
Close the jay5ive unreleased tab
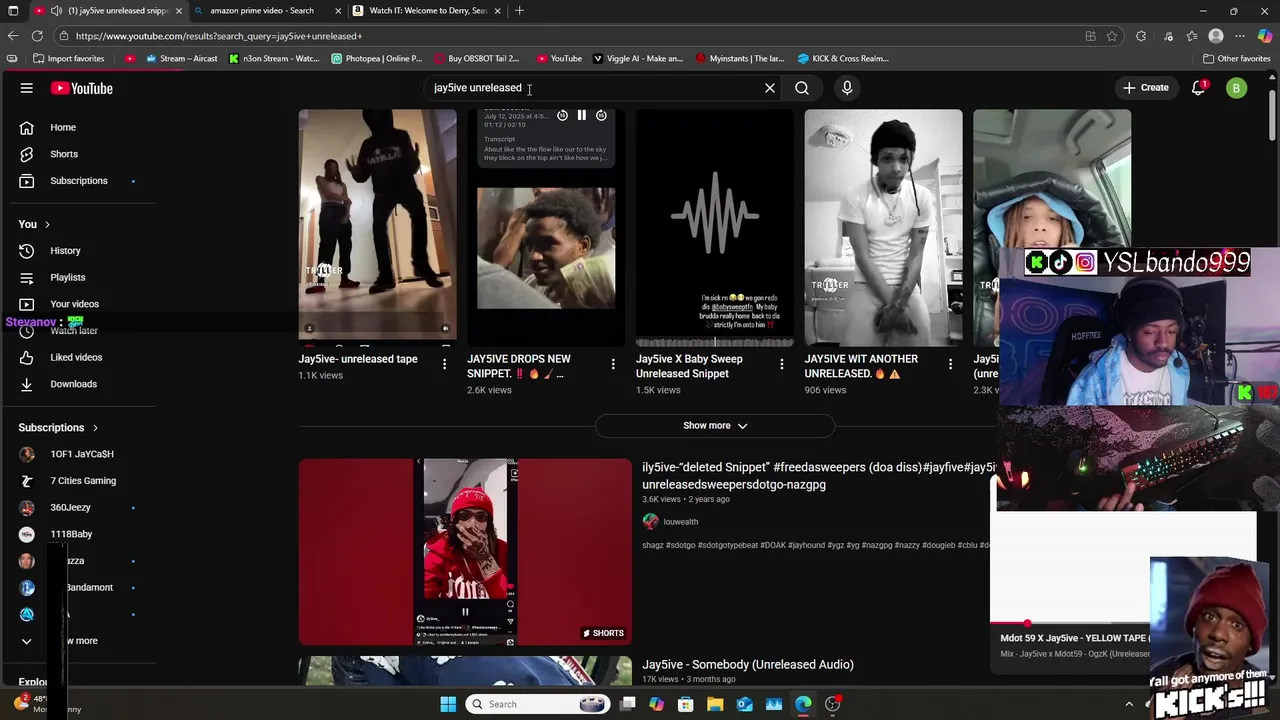tap(179, 11)
